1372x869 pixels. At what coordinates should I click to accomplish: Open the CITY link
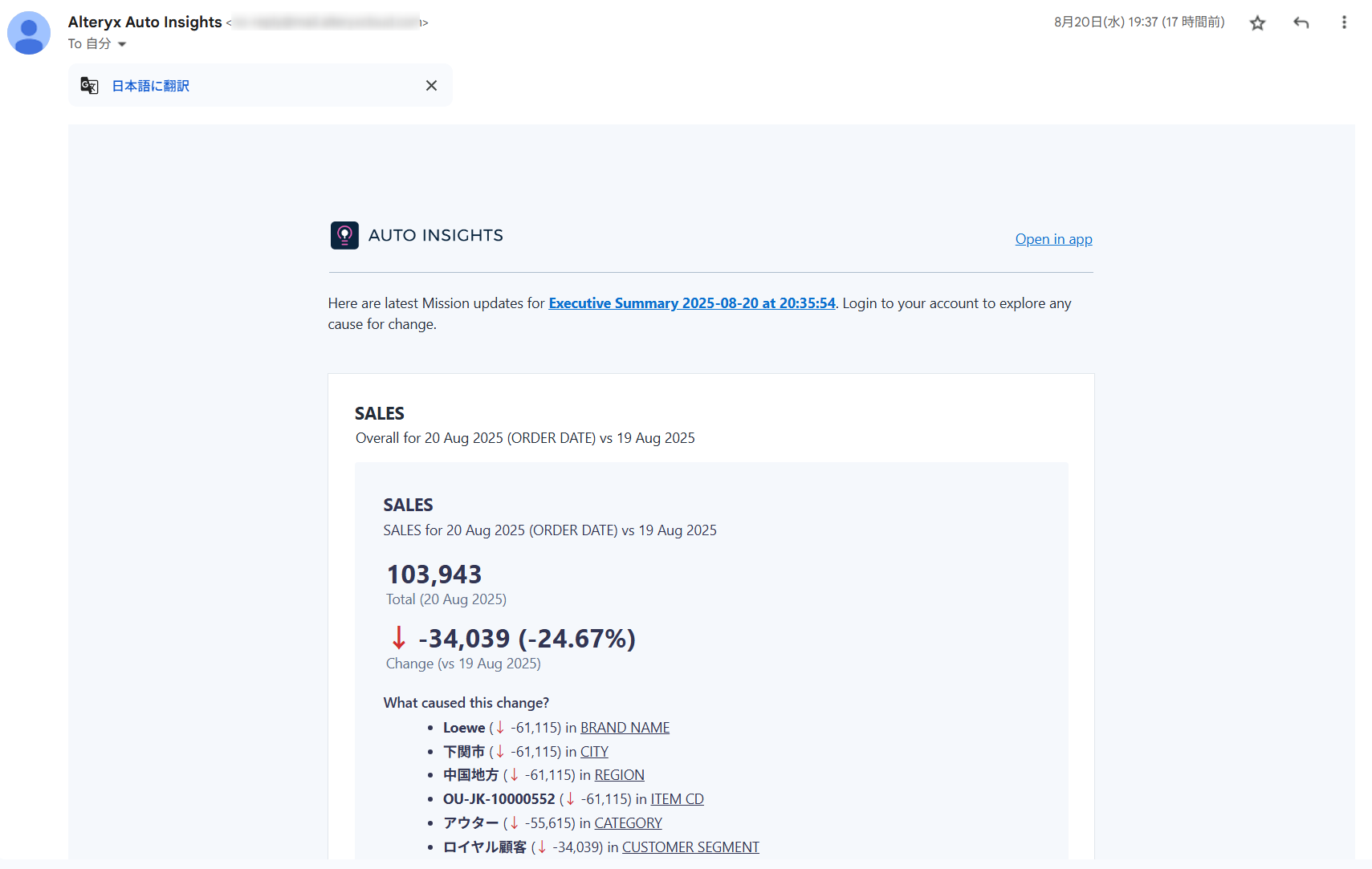[594, 752]
